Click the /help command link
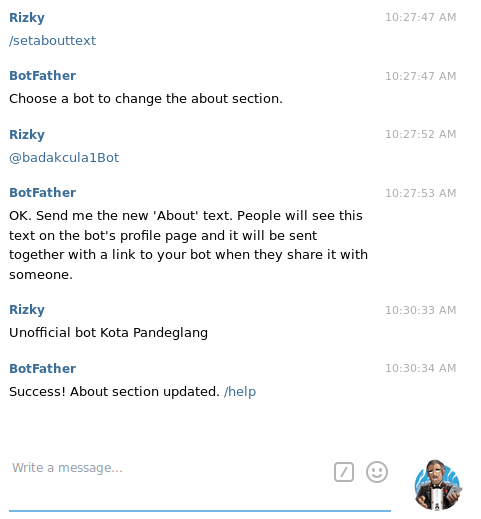This screenshot has width=481, height=519. click(240, 392)
